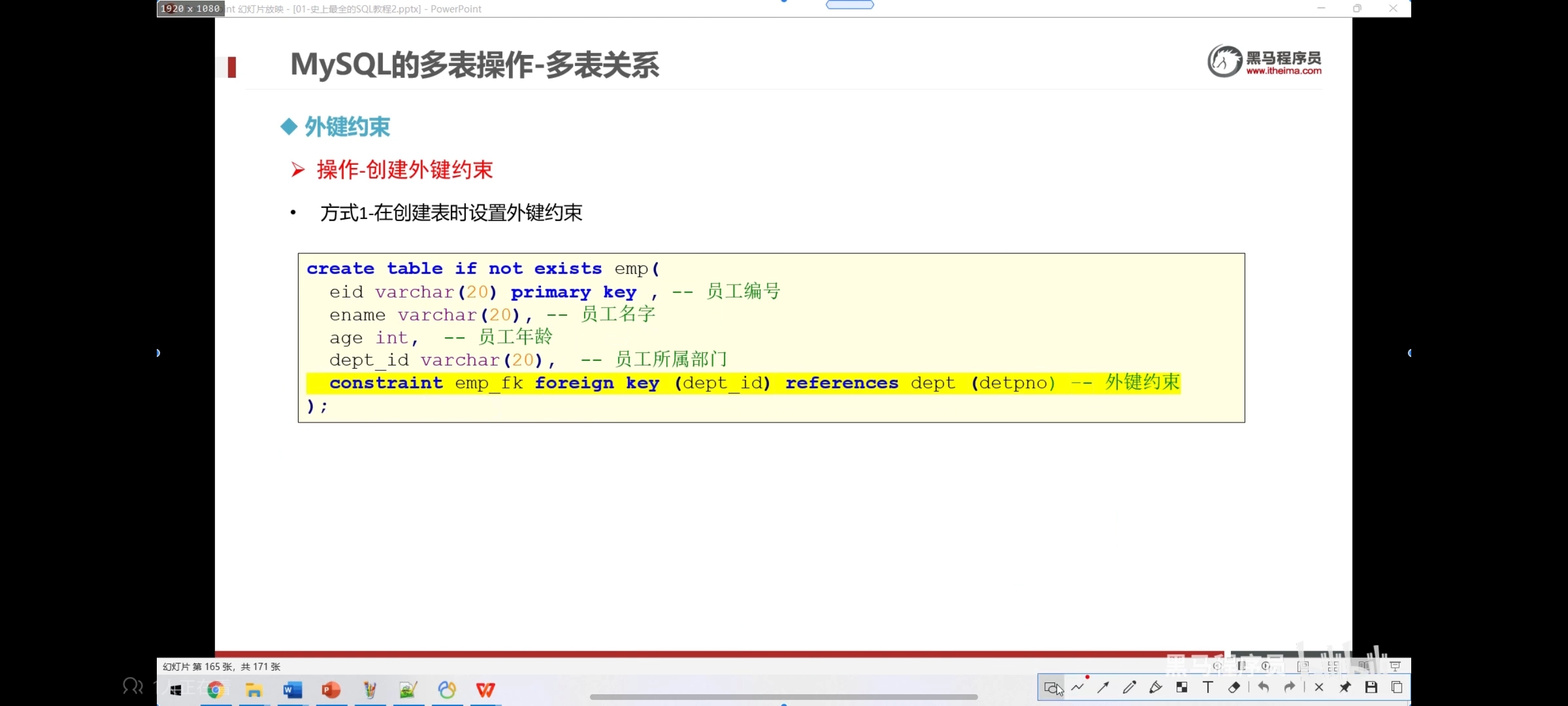Select the rectangle/ellipse shape tool
This screenshot has width=1568, height=706.
[1051, 687]
